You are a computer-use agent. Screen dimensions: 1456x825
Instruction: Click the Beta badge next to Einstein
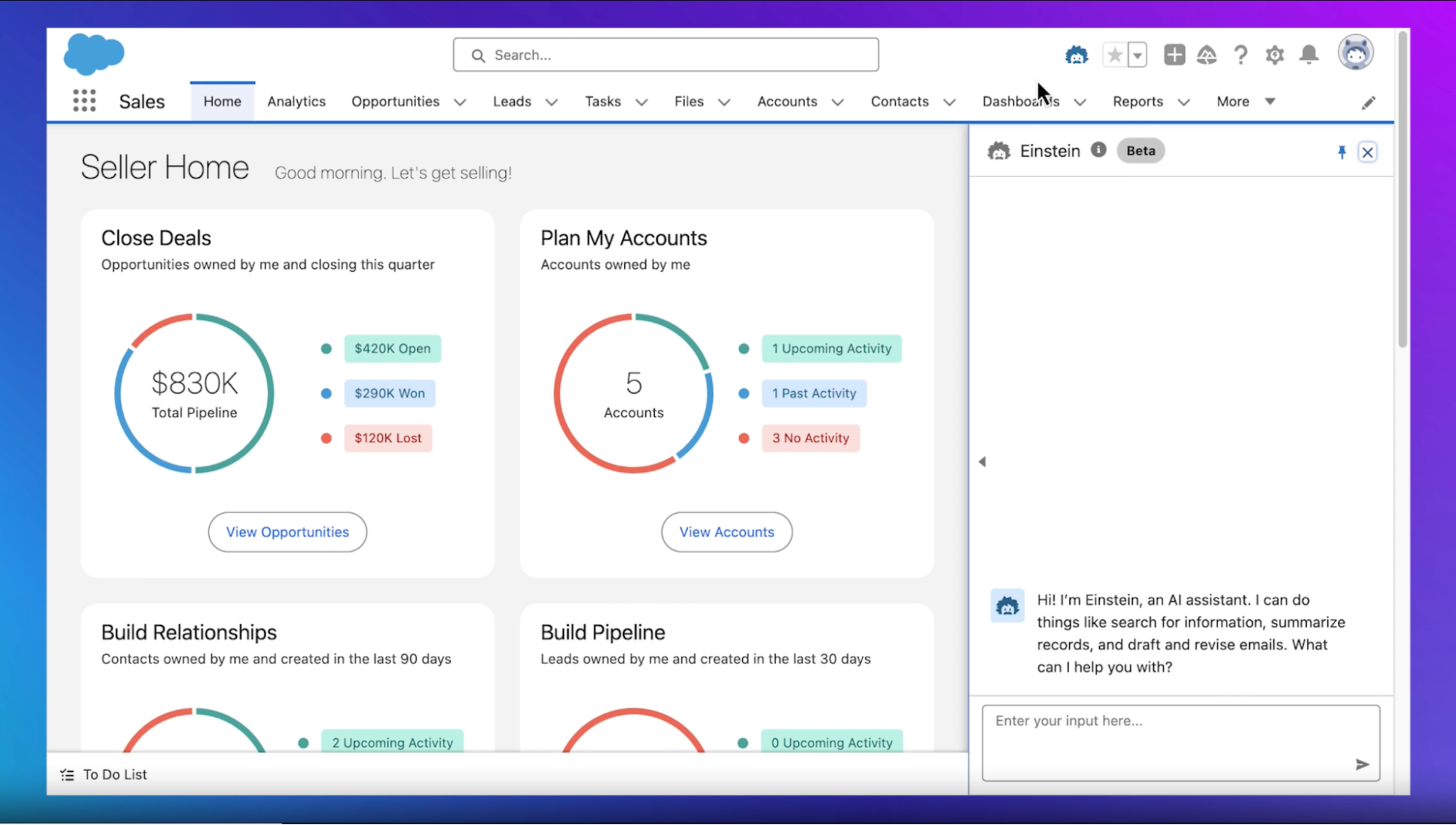coord(1141,151)
